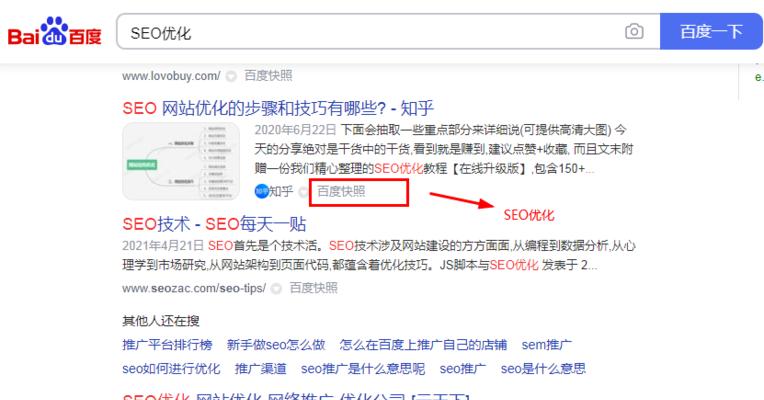This screenshot has height=400, width=764.
Task: Search related term 怎么在百度上推广自己的店铺
Action: (423, 345)
